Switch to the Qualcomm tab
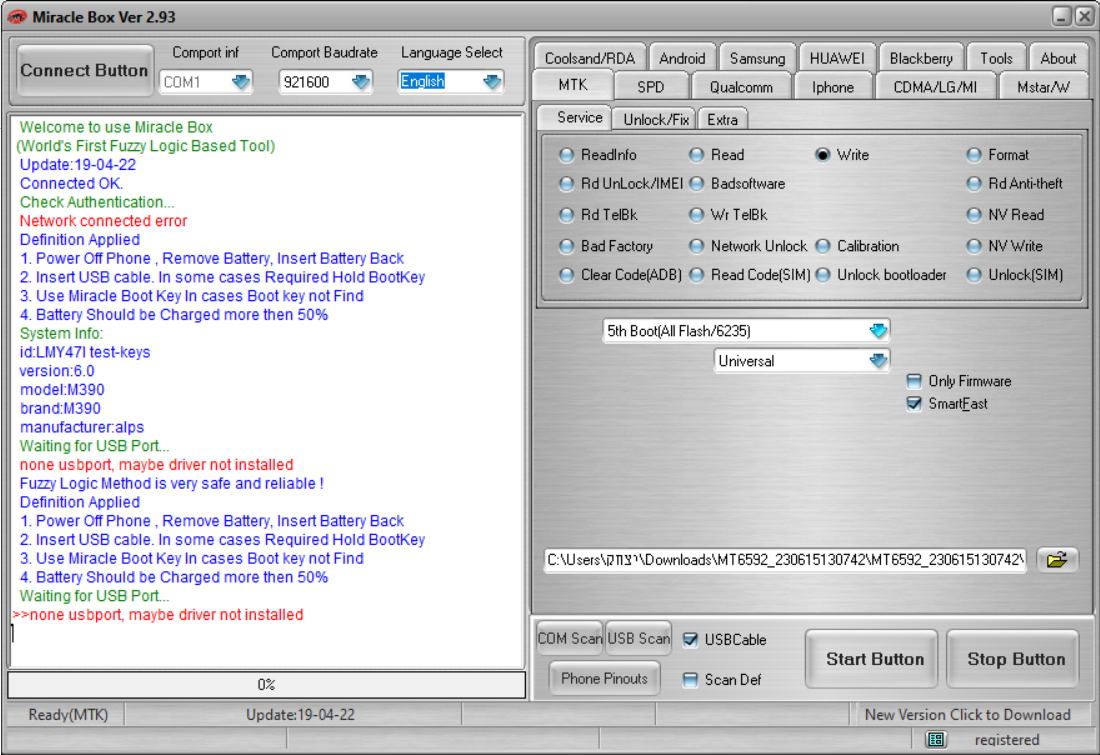Image resolution: width=1100 pixels, height=755 pixels. tap(741, 87)
